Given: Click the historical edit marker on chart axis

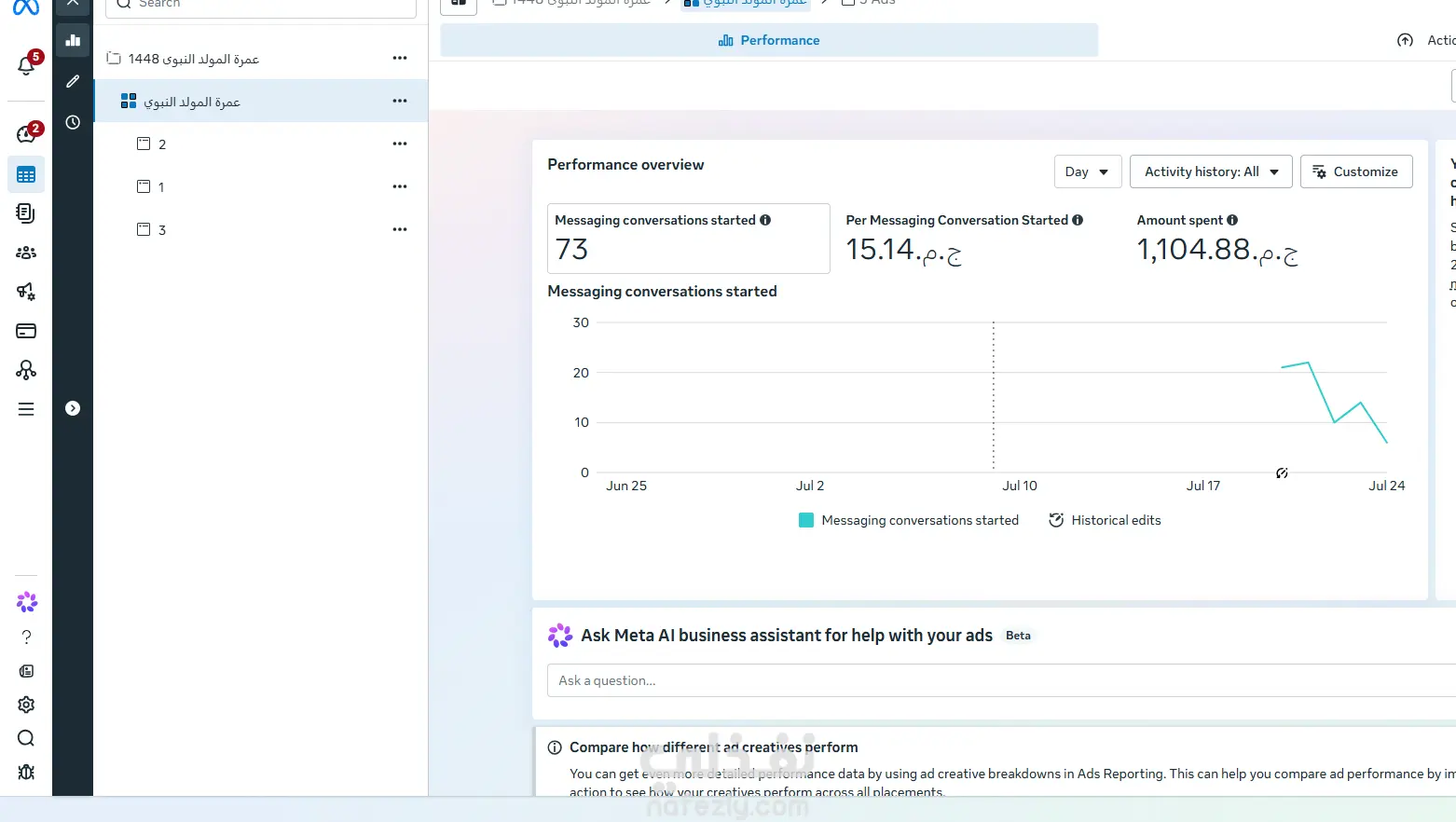Looking at the screenshot, I should point(1282,473).
